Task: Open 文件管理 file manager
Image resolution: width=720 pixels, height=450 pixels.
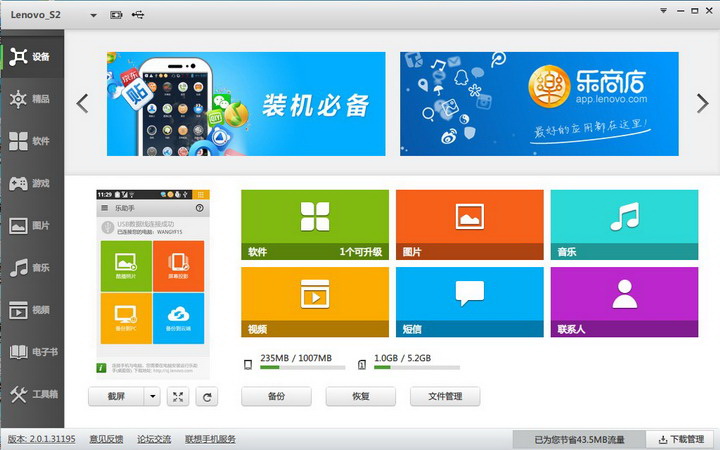Action: coord(445,396)
